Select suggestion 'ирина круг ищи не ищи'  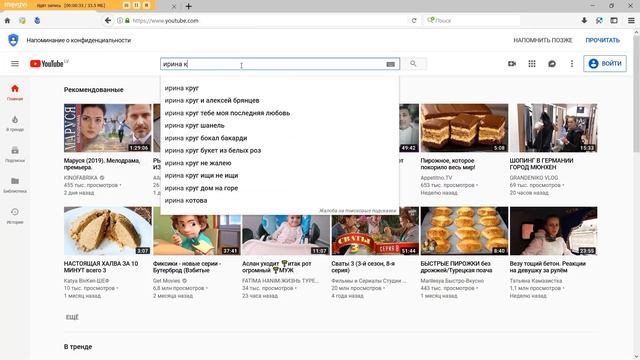(x=280, y=176)
